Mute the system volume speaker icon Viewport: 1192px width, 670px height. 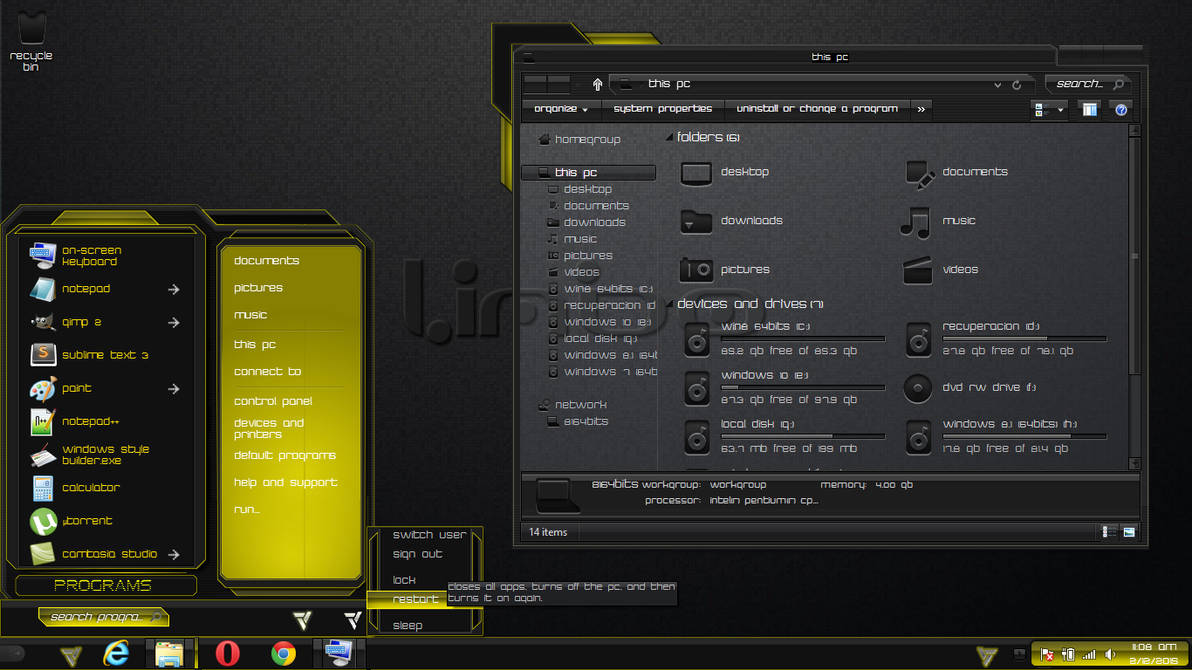(1113, 654)
